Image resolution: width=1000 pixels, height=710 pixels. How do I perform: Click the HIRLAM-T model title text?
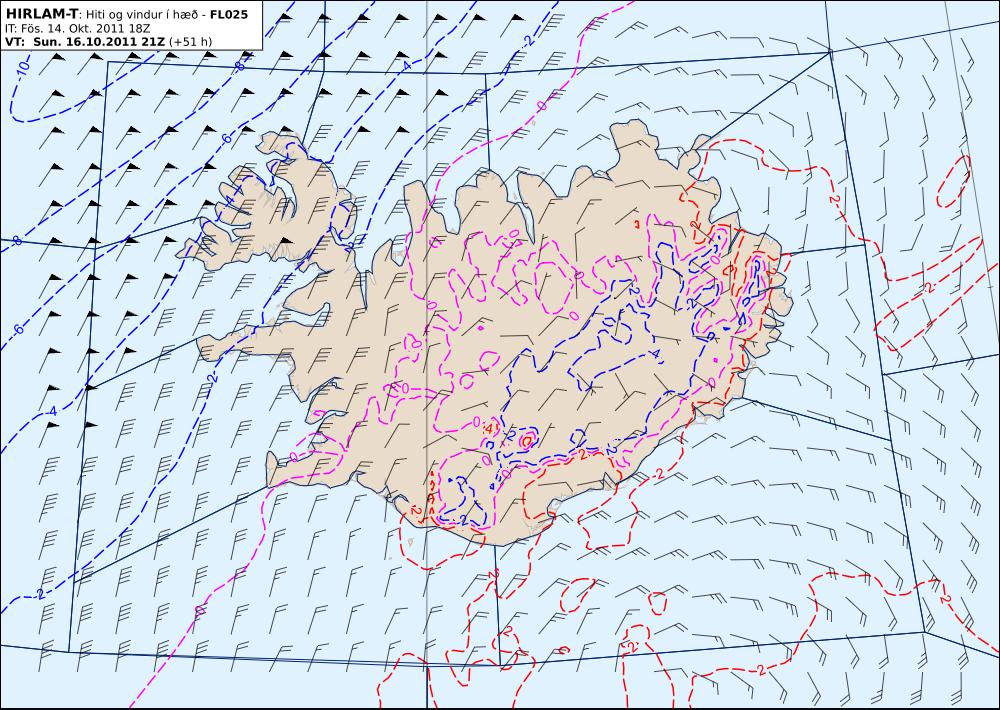[x=41, y=14]
